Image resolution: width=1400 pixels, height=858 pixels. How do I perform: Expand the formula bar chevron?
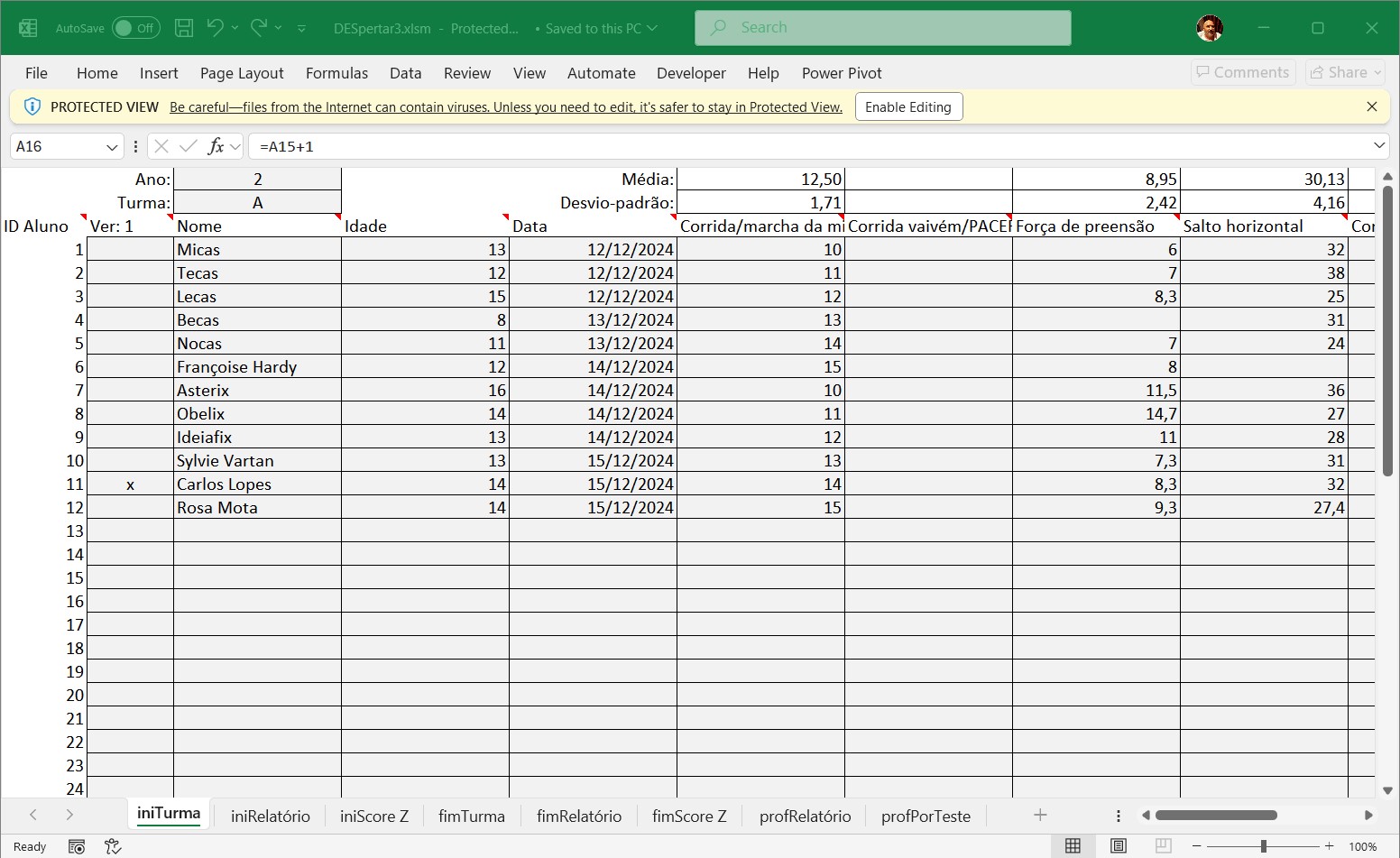pos(1379,145)
